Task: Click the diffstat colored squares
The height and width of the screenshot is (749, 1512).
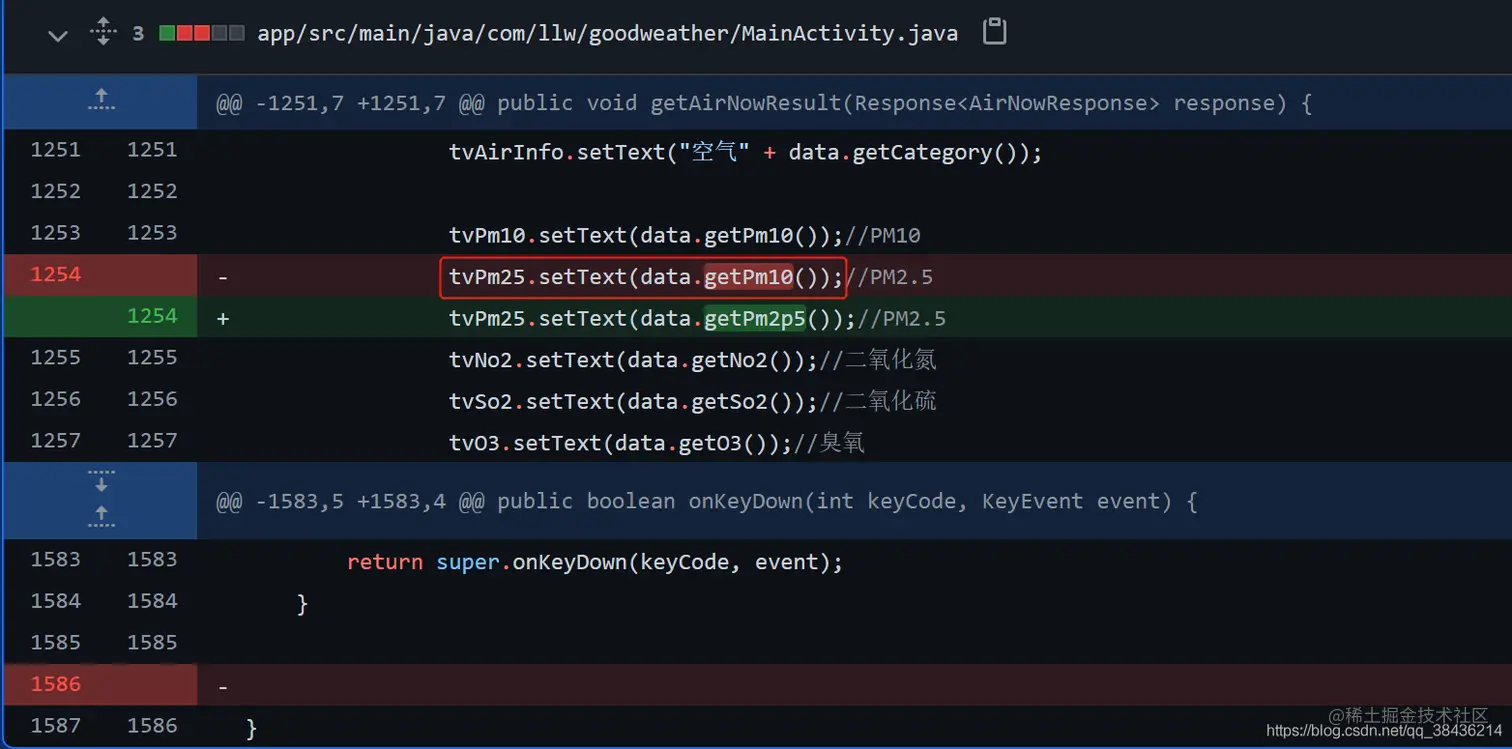Action: pos(202,33)
